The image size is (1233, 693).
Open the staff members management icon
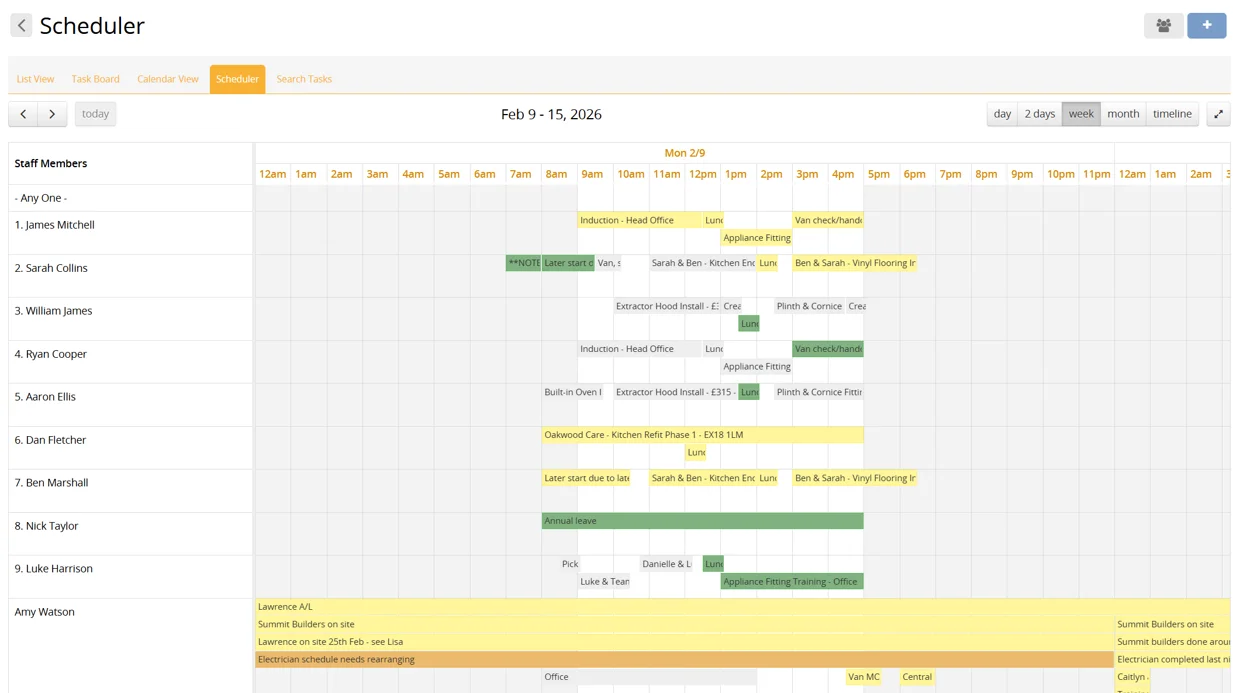pyautogui.click(x=1162, y=25)
